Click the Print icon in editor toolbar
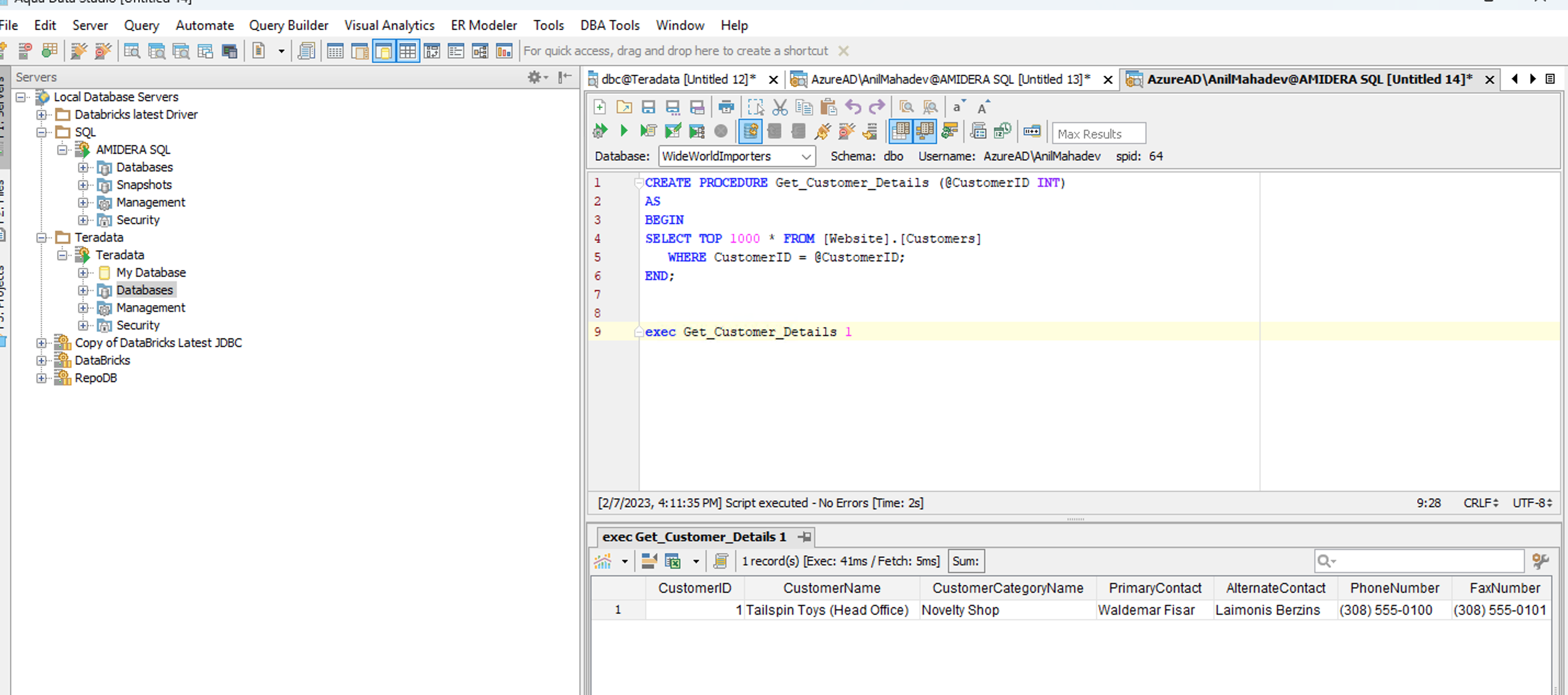 coord(725,107)
